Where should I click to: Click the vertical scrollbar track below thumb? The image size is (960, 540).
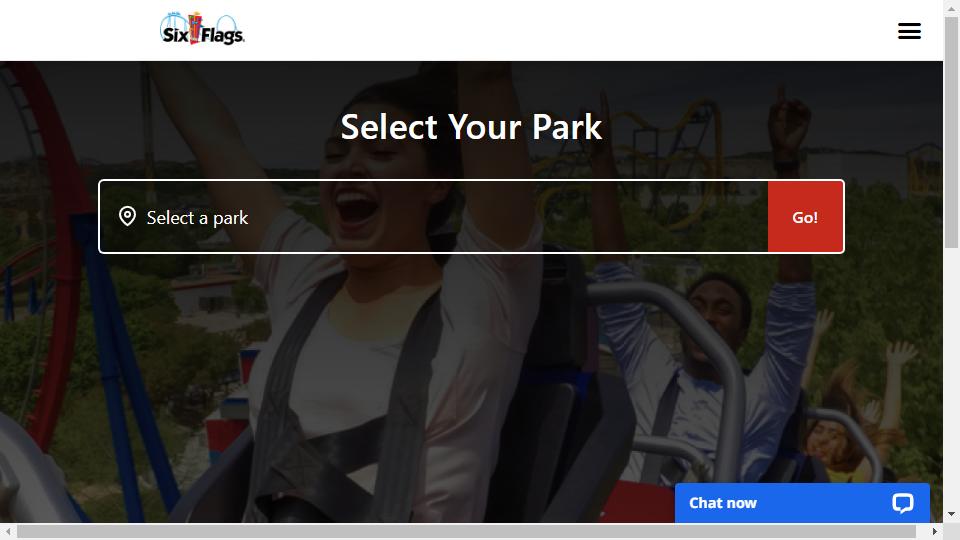coord(951,377)
